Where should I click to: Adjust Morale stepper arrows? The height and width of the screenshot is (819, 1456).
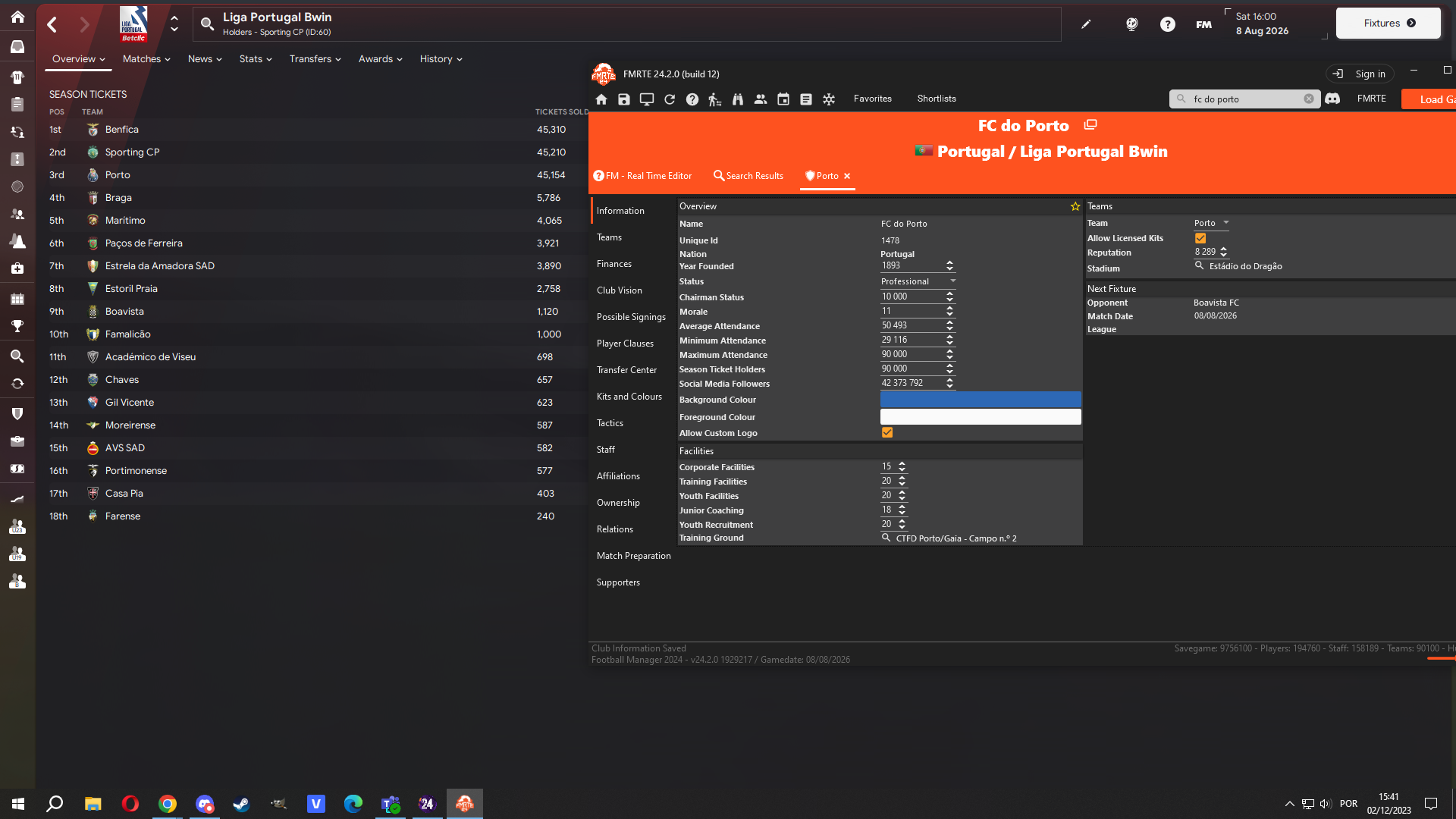[949, 311]
